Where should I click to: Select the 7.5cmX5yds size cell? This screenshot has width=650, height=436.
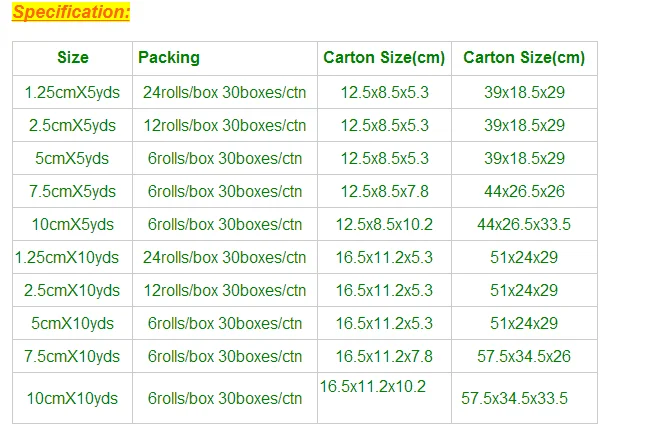point(72,191)
